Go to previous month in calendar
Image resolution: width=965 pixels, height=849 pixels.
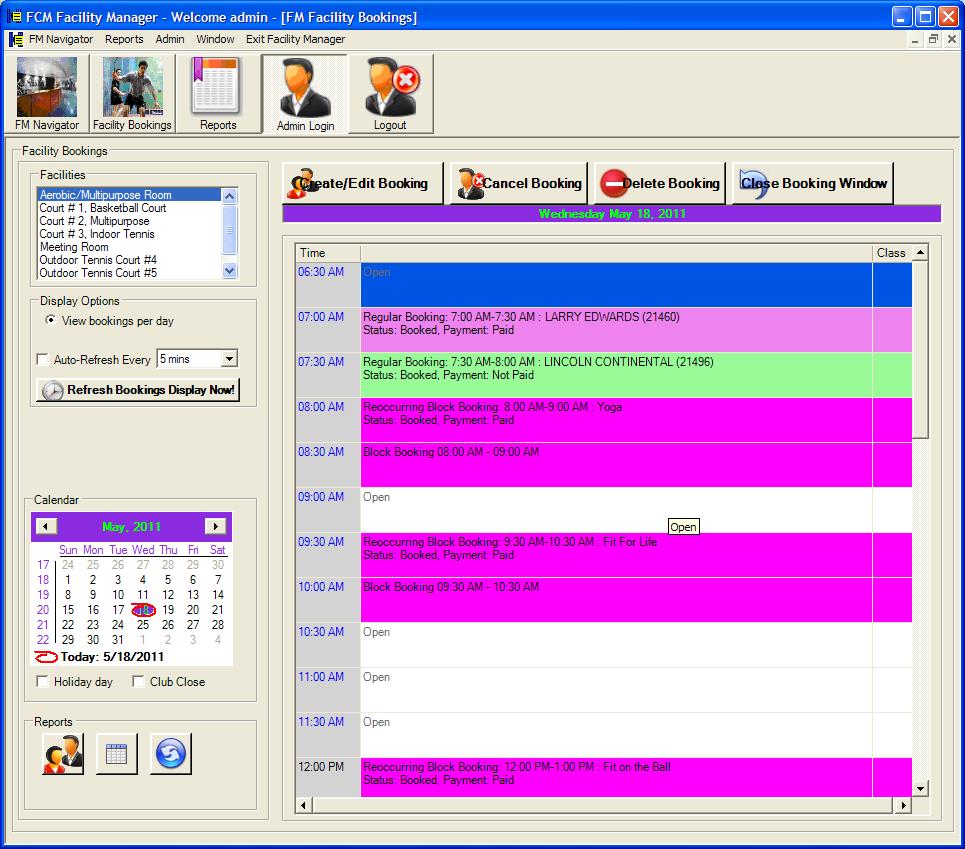click(47, 526)
